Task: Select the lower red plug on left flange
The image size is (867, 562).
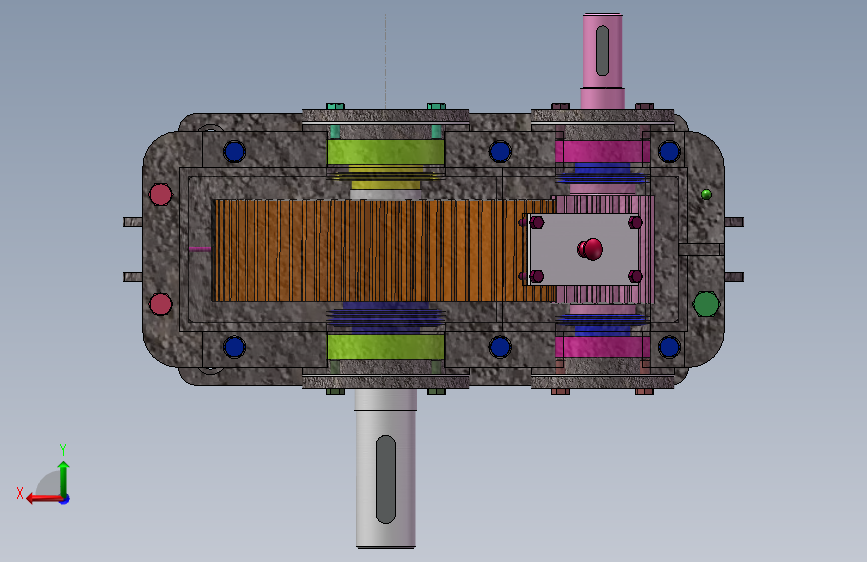Action: pyautogui.click(x=160, y=304)
